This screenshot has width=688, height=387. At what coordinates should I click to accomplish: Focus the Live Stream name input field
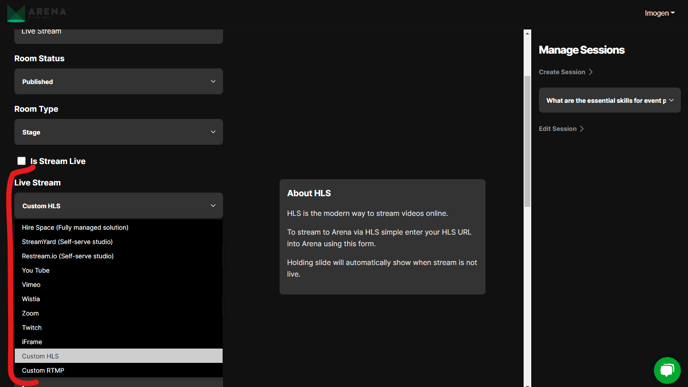tap(118, 35)
